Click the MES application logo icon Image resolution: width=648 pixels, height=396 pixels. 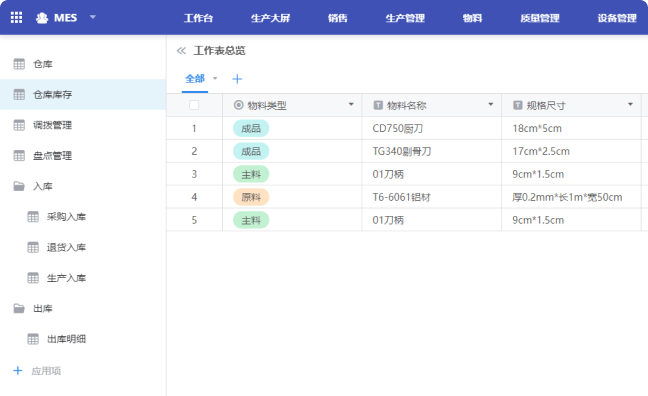pyautogui.click(x=42, y=18)
